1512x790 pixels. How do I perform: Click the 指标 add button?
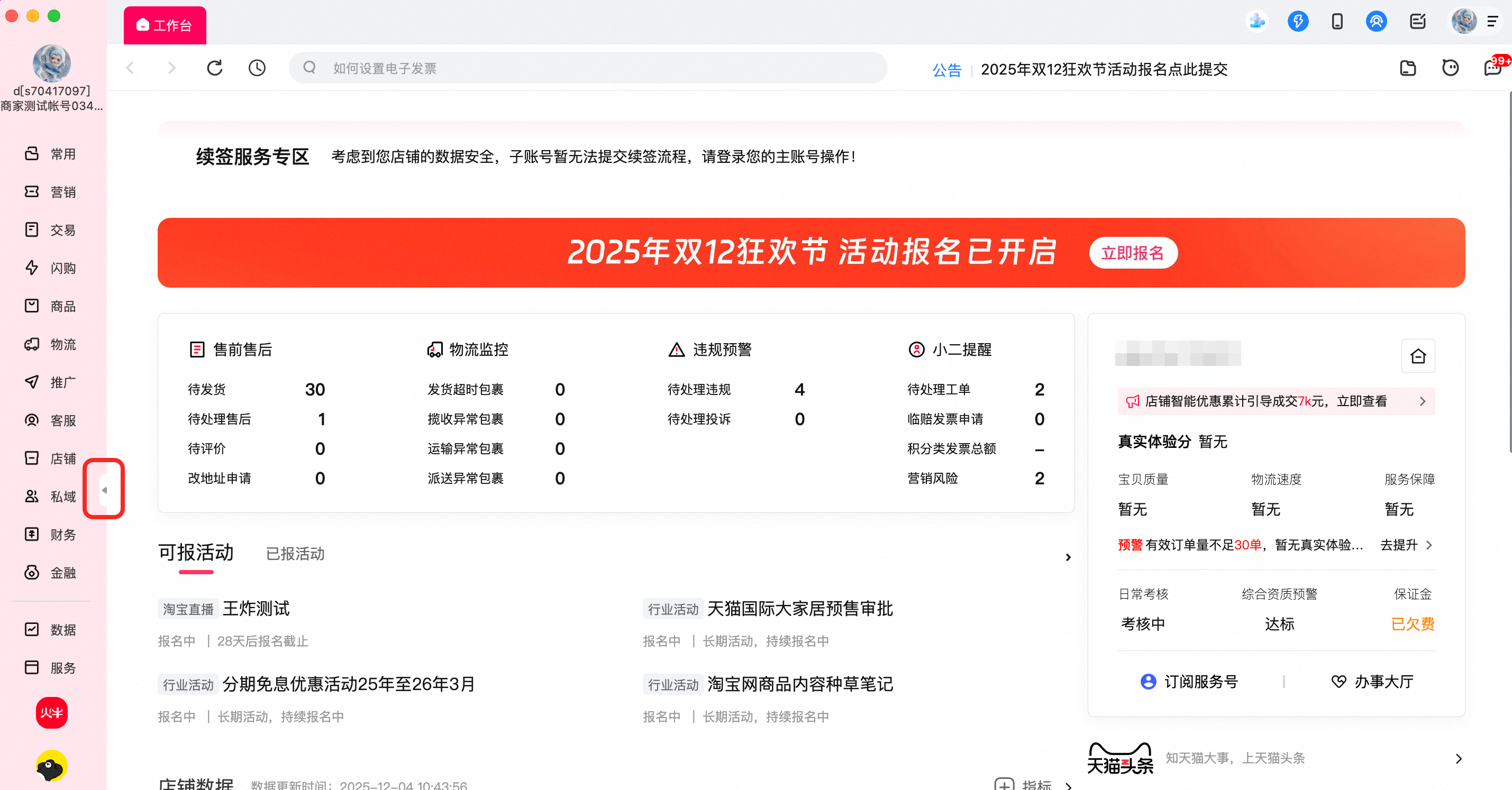click(x=1023, y=785)
